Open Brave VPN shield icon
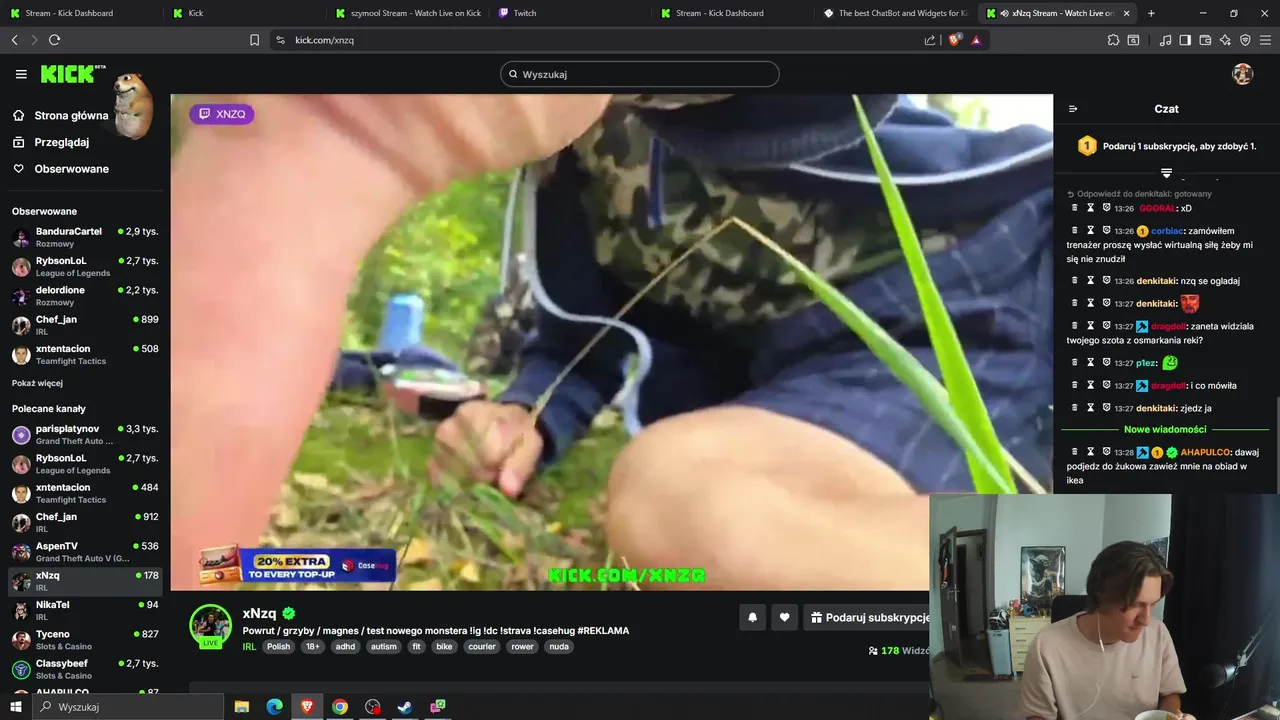 [1245, 40]
